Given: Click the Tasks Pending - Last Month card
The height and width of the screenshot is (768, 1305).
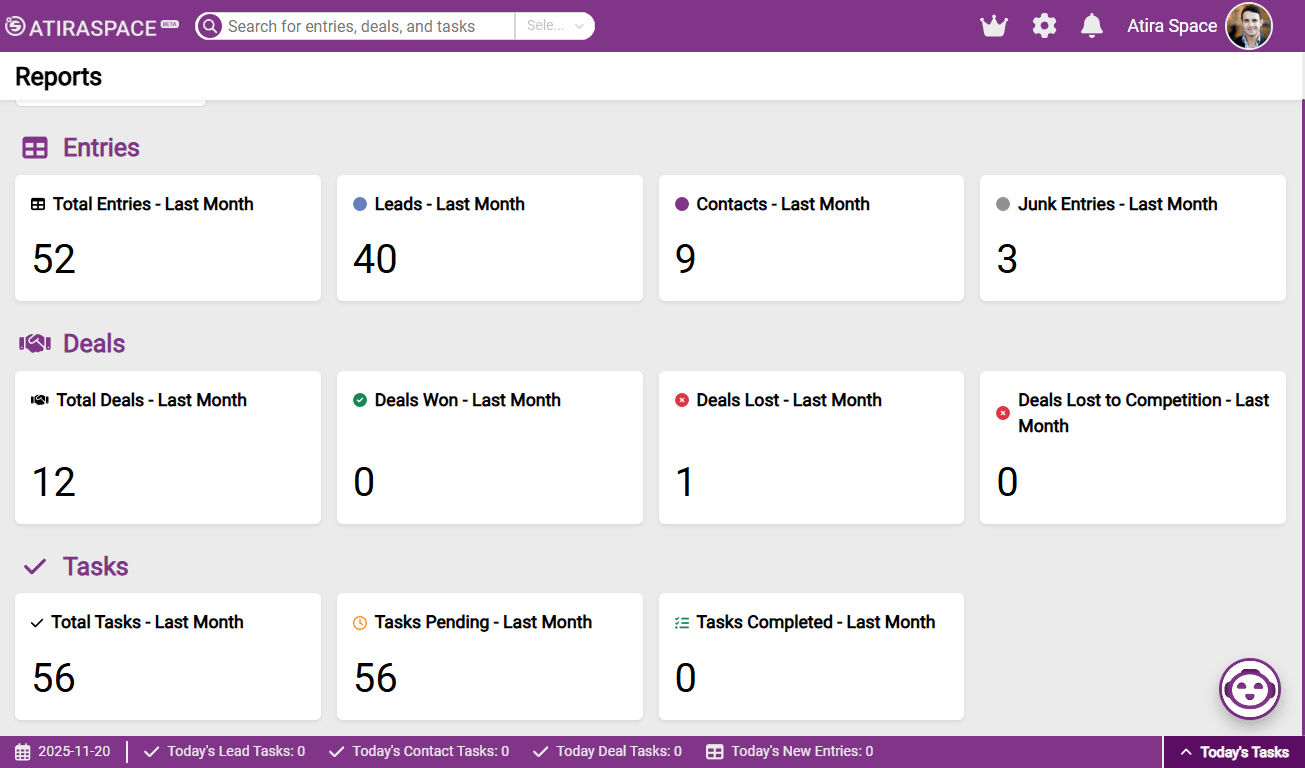Looking at the screenshot, I should pos(489,656).
